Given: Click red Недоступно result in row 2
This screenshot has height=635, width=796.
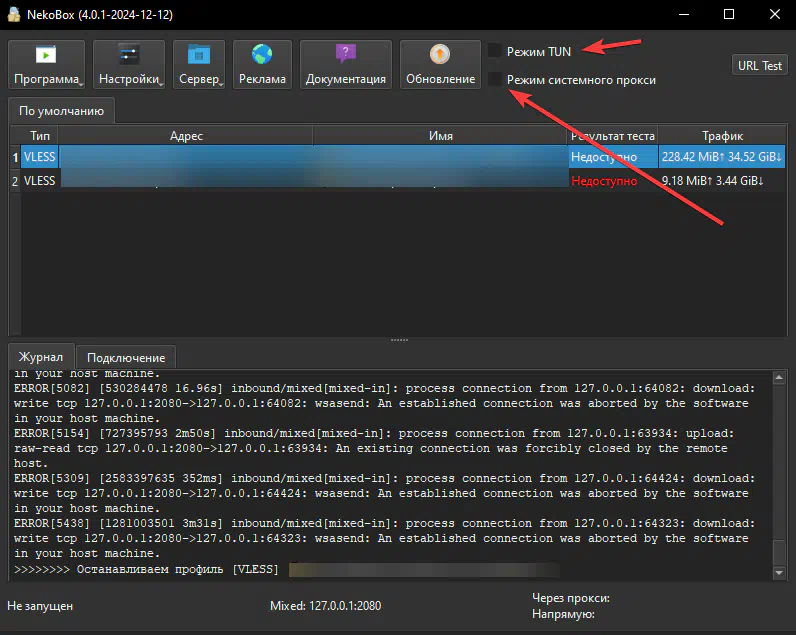Looking at the screenshot, I should tap(604, 181).
